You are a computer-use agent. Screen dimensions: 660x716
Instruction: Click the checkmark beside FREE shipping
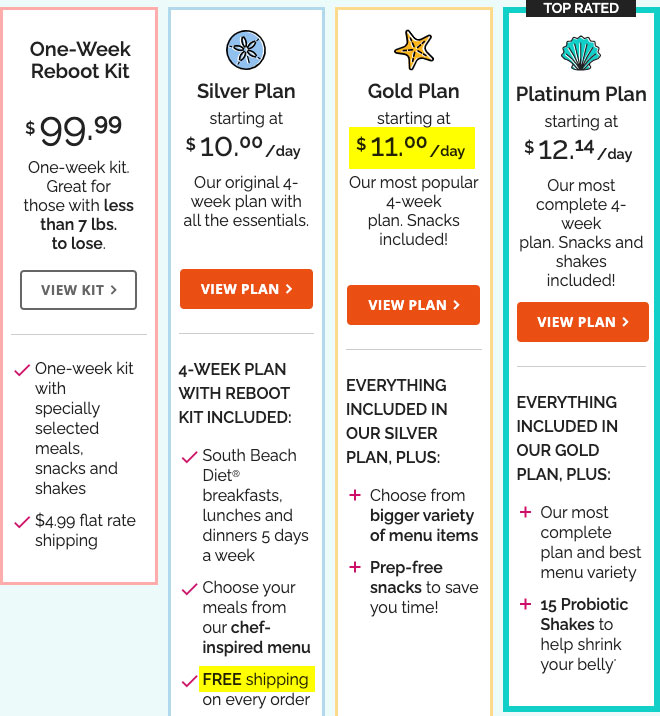(x=190, y=681)
